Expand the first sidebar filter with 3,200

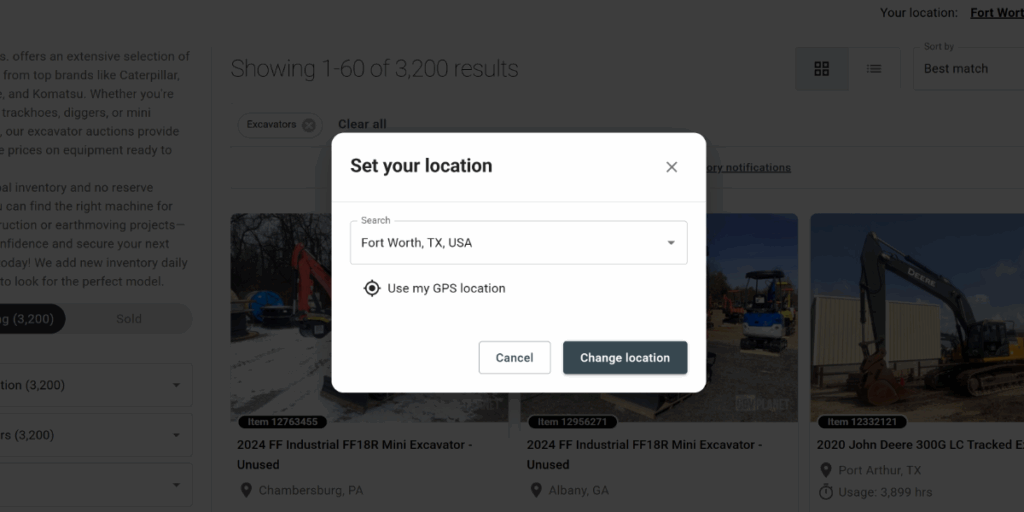[96, 385]
